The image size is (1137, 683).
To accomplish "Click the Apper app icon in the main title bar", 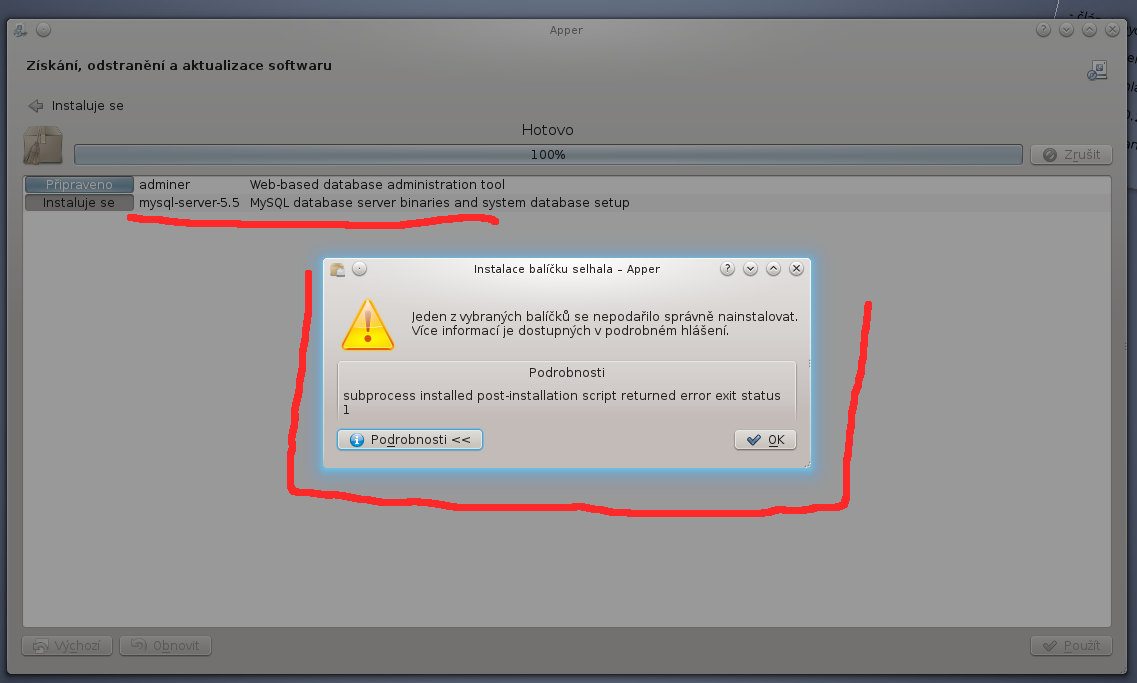I will pyautogui.click(x=20, y=30).
